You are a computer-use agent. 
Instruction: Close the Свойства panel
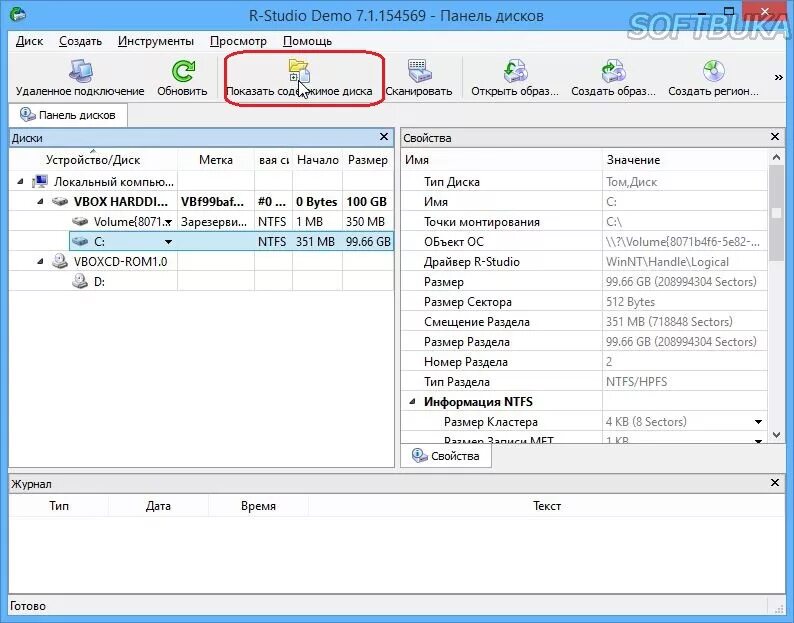(x=775, y=137)
